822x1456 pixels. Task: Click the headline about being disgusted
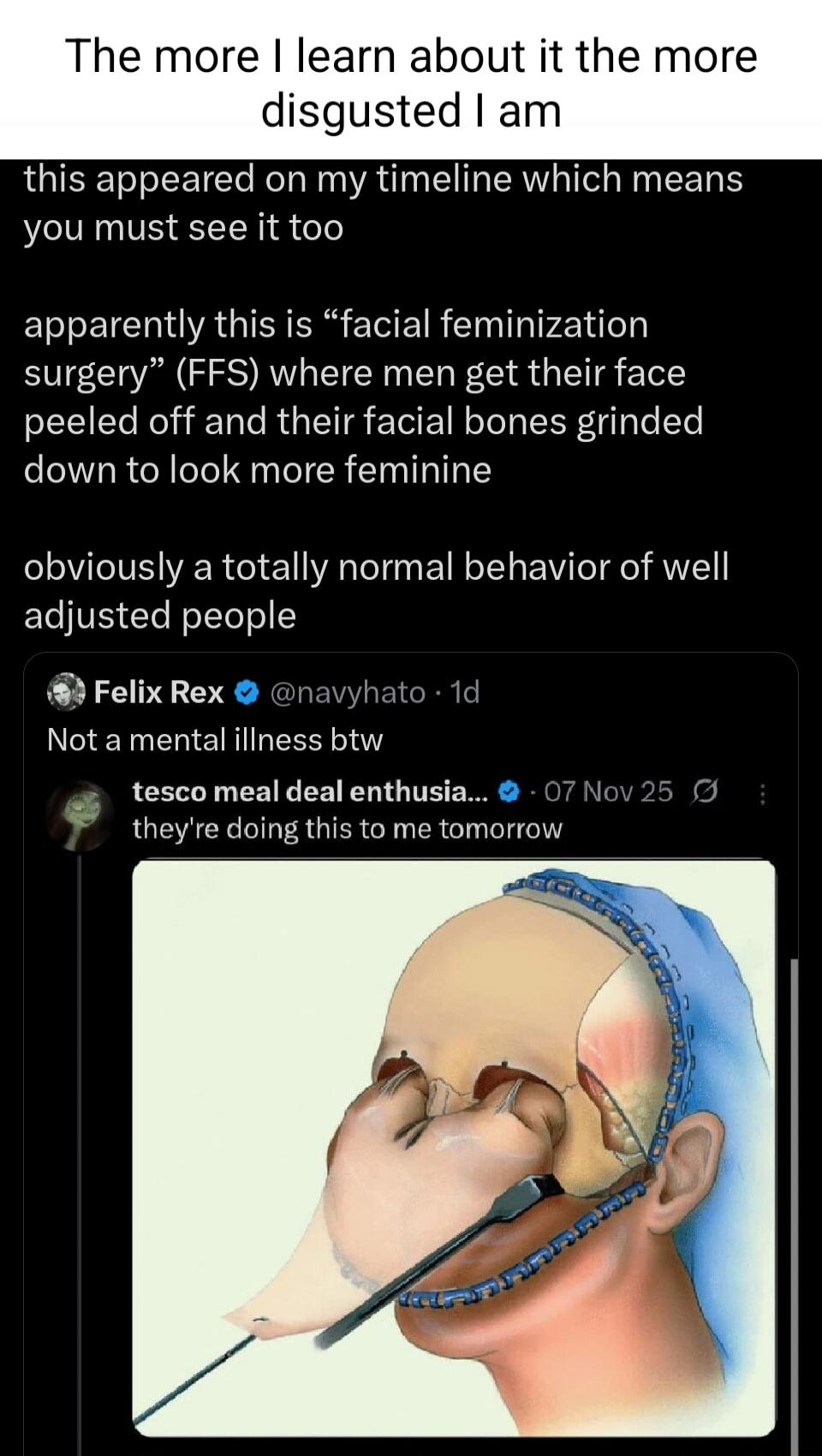[411, 81]
